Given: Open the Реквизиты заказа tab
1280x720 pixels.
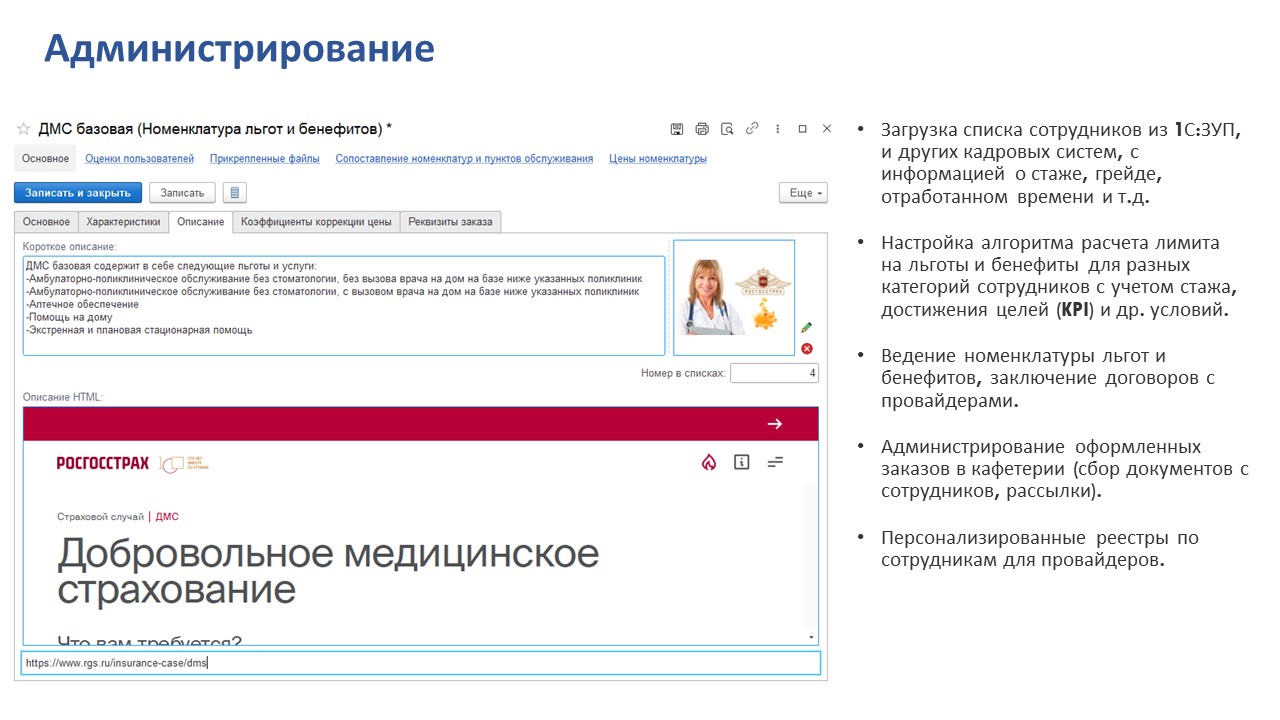Looking at the screenshot, I should (450, 221).
